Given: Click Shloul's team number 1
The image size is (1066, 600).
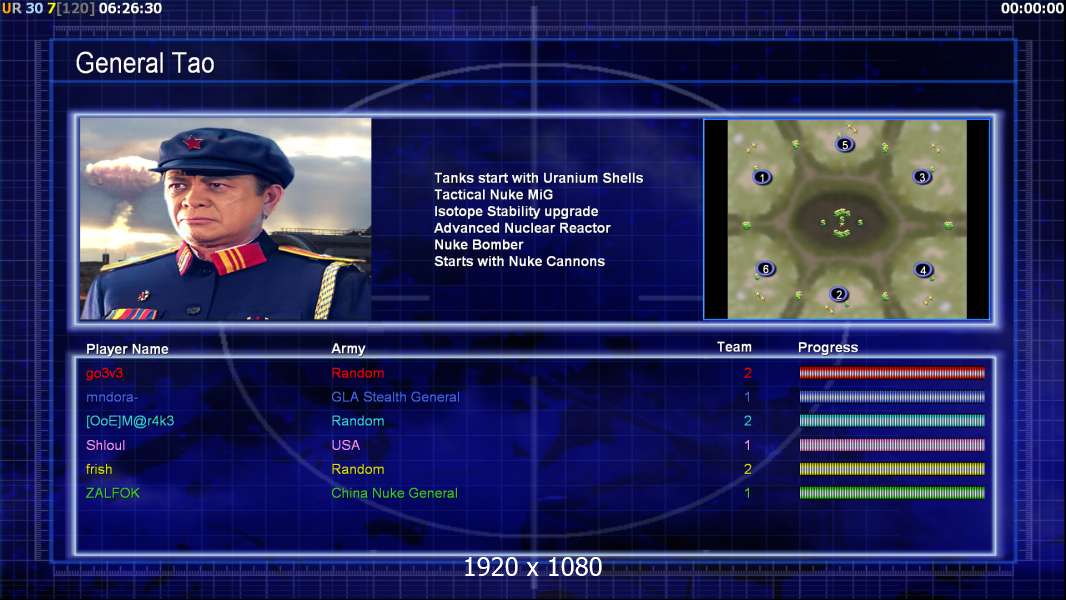Looking at the screenshot, I should [x=747, y=445].
